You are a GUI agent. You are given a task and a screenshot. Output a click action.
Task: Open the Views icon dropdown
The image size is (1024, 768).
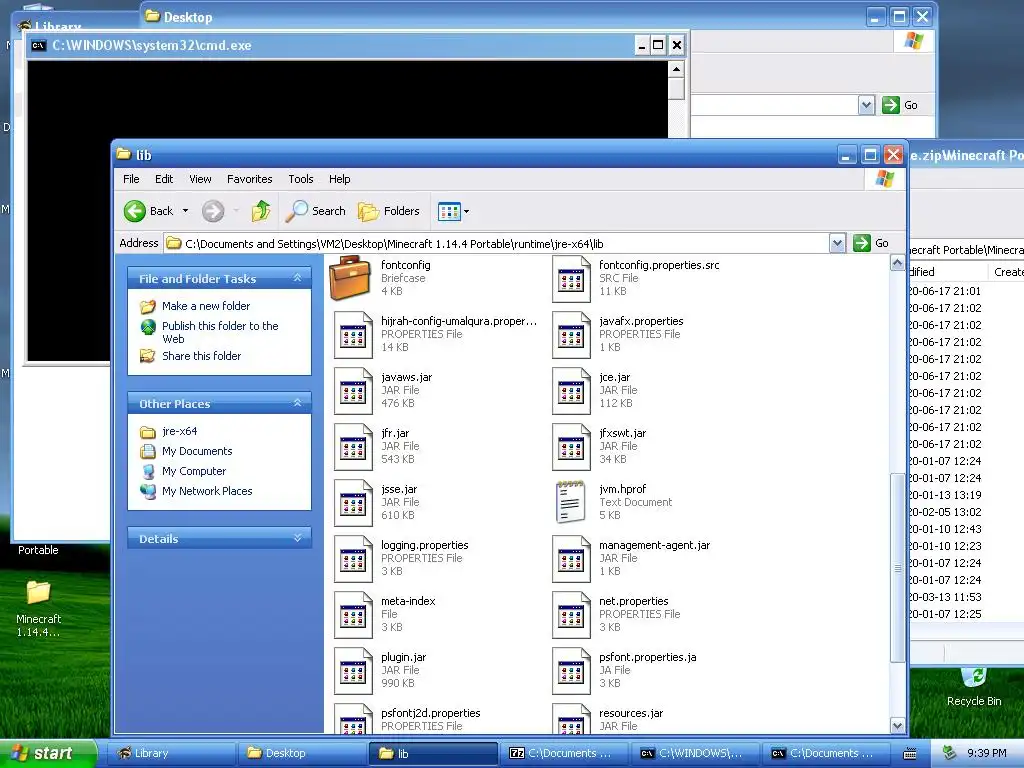[454, 211]
